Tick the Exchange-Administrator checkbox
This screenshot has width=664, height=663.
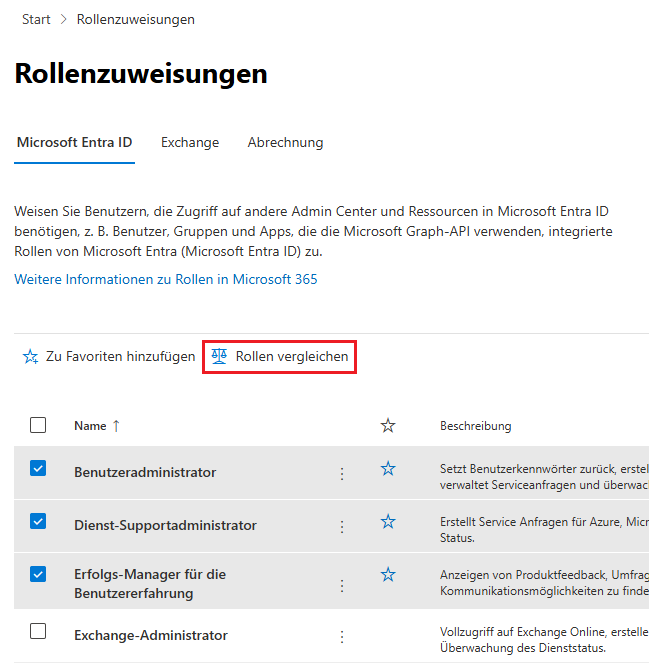pos(38,631)
